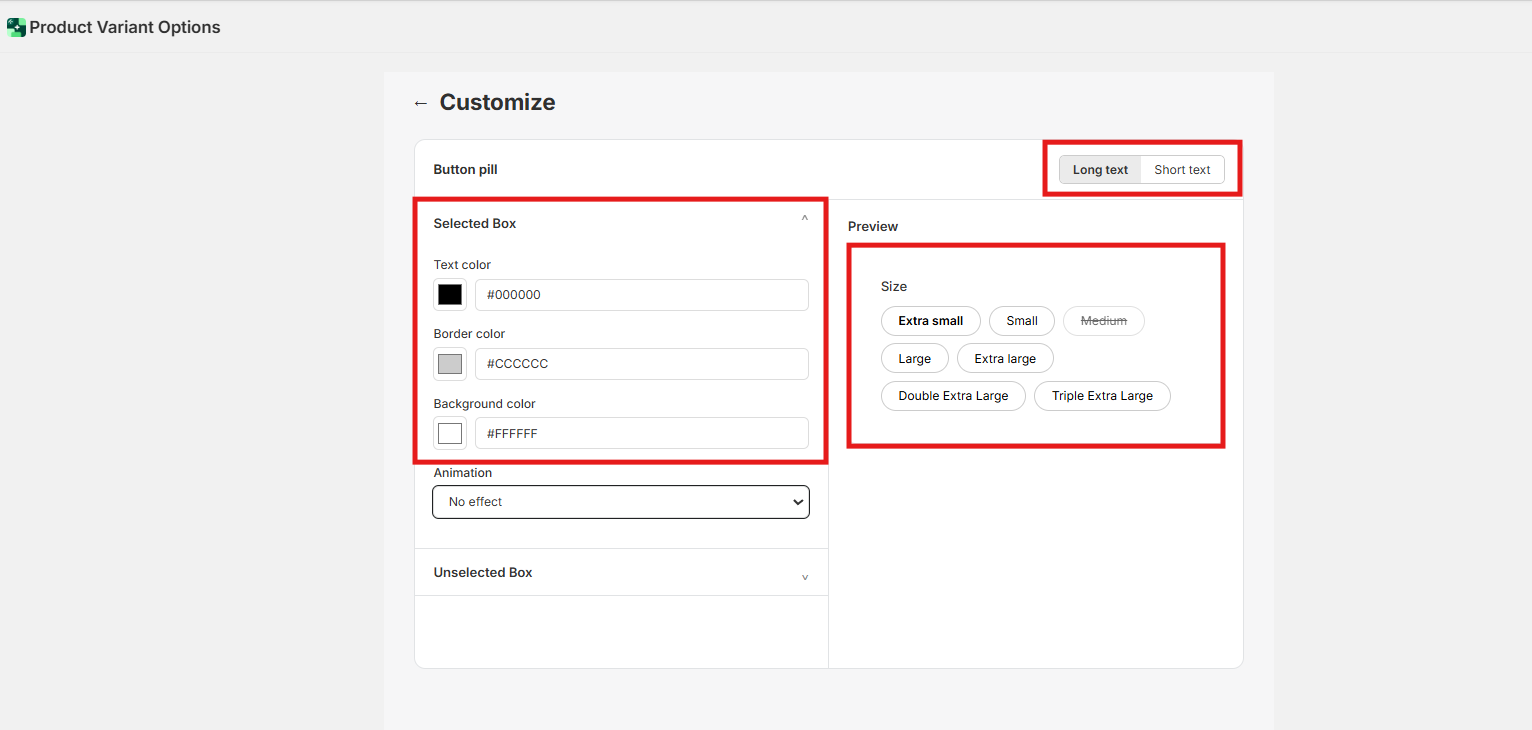The image size is (1532, 730).
Task: Open the black Text color swatch
Action: (x=450, y=295)
